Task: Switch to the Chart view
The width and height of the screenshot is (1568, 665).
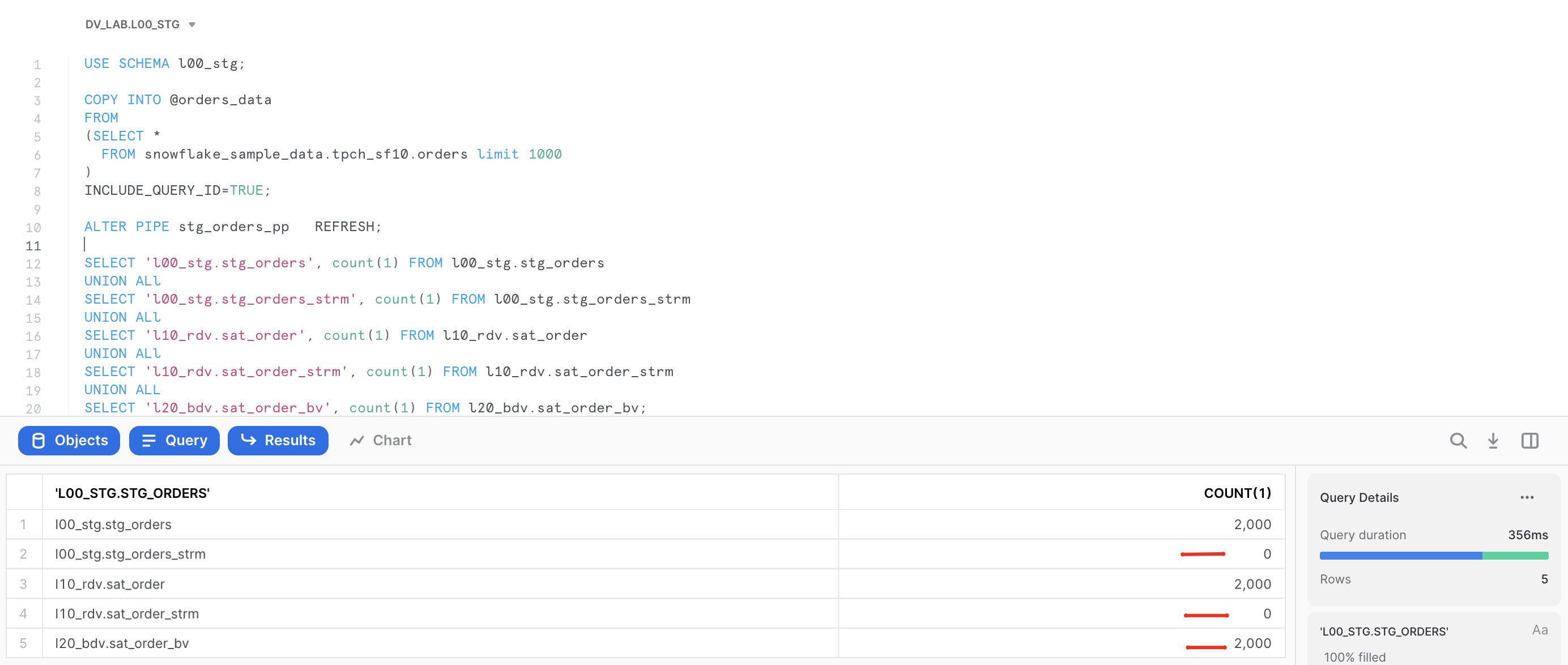Action: [x=380, y=440]
